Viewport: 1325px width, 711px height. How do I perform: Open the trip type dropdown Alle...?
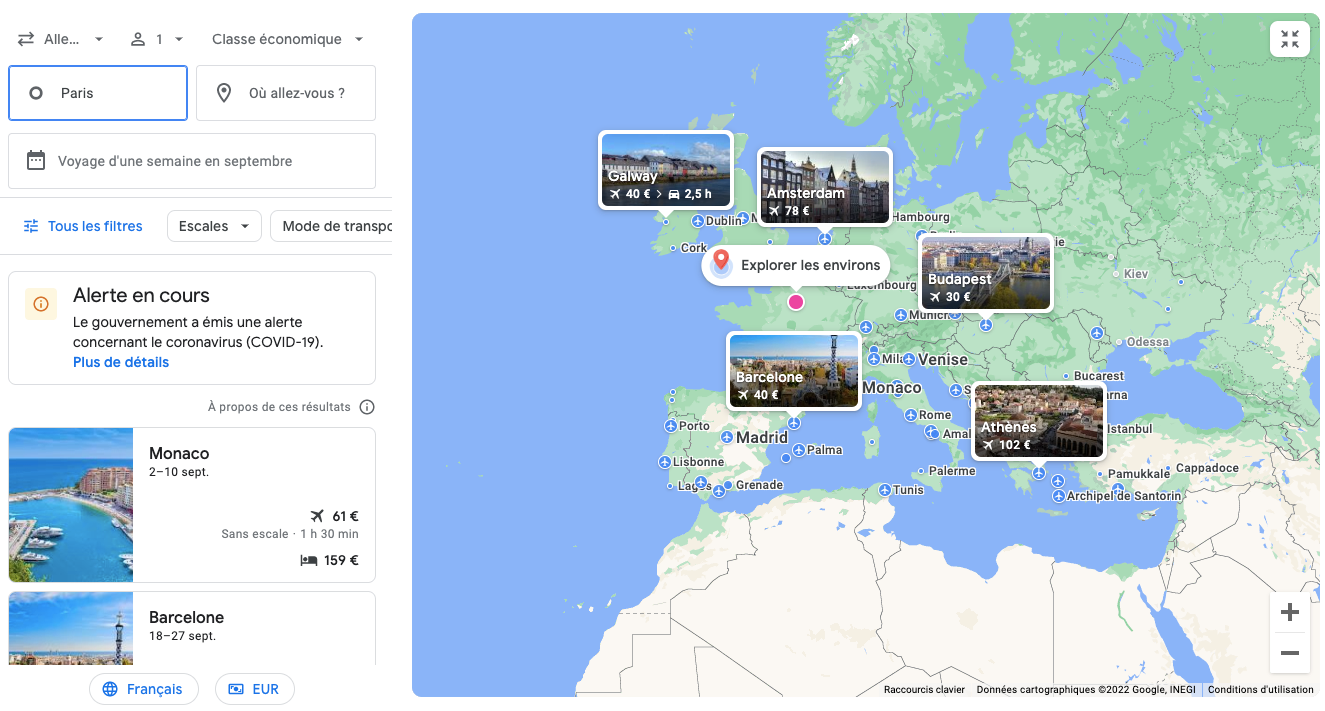(x=61, y=39)
